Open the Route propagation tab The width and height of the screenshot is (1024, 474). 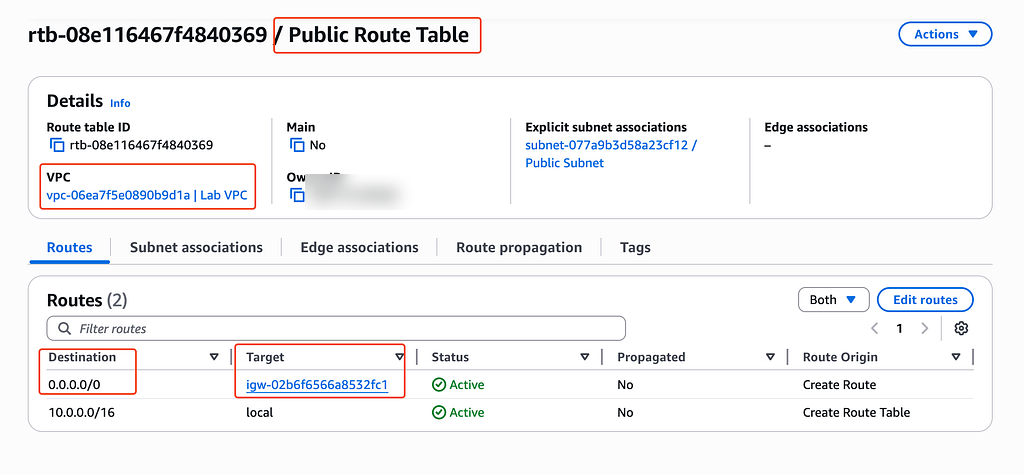tap(519, 247)
